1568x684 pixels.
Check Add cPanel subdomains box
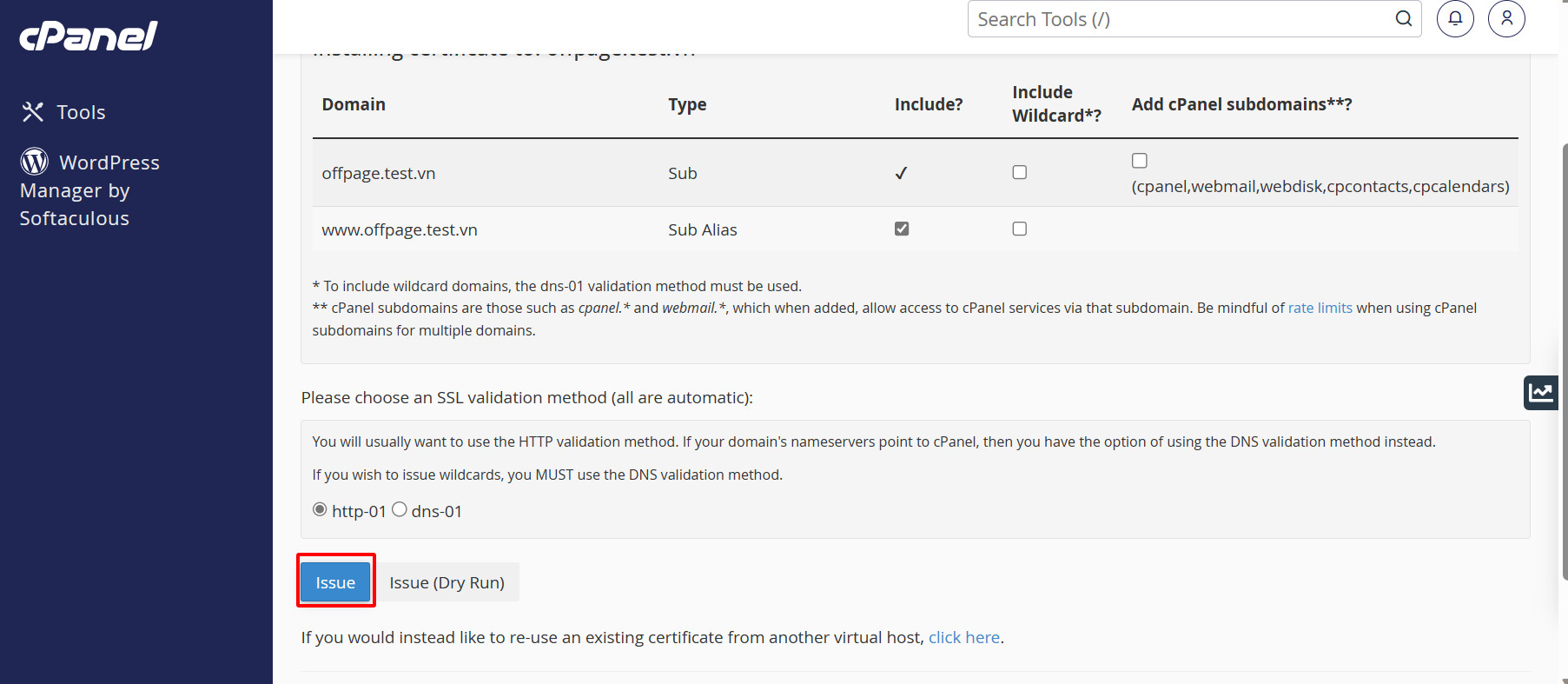click(1140, 161)
